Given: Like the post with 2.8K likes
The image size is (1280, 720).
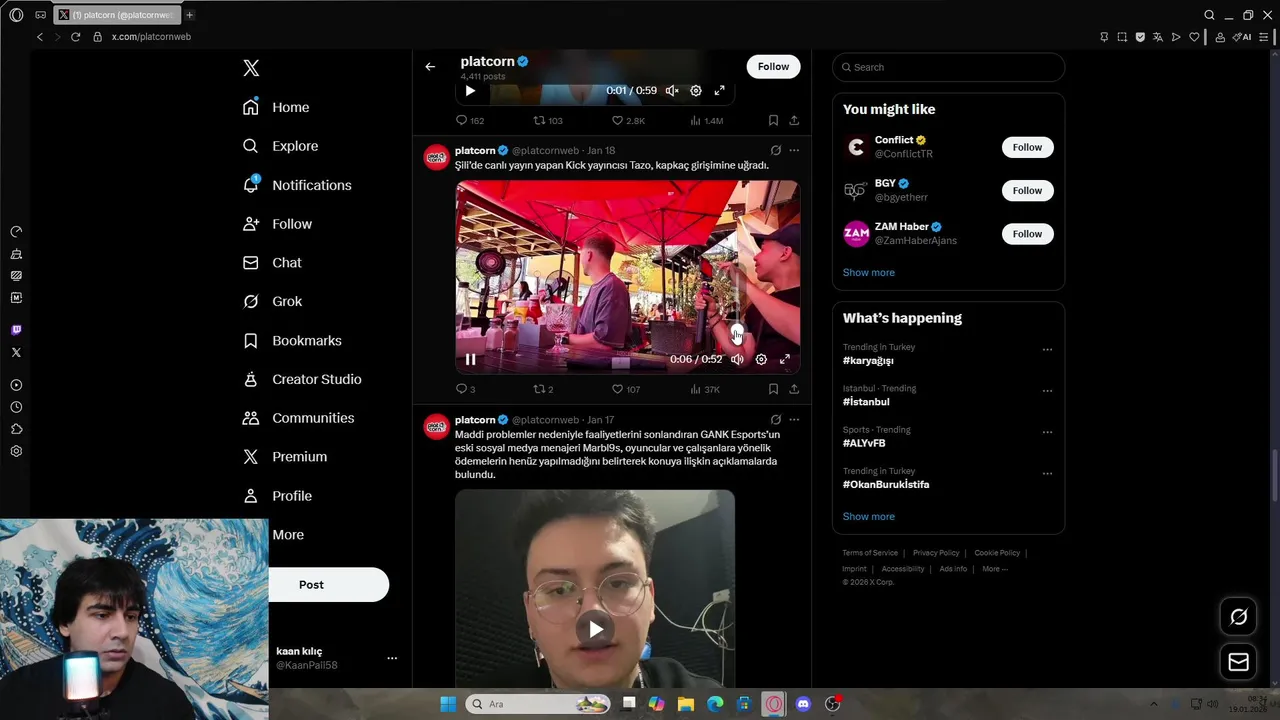Looking at the screenshot, I should coord(628,121).
